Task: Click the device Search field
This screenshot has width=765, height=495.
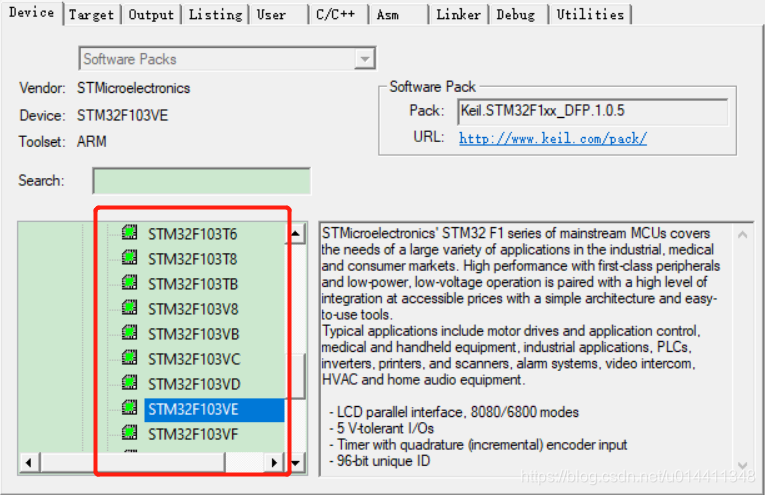Action: pyautogui.click(x=201, y=181)
